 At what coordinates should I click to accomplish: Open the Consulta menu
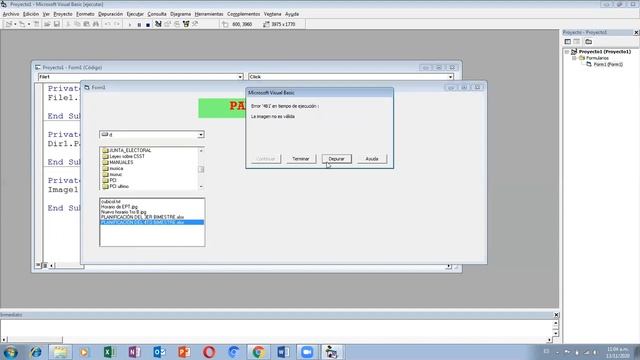click(157, 14)
